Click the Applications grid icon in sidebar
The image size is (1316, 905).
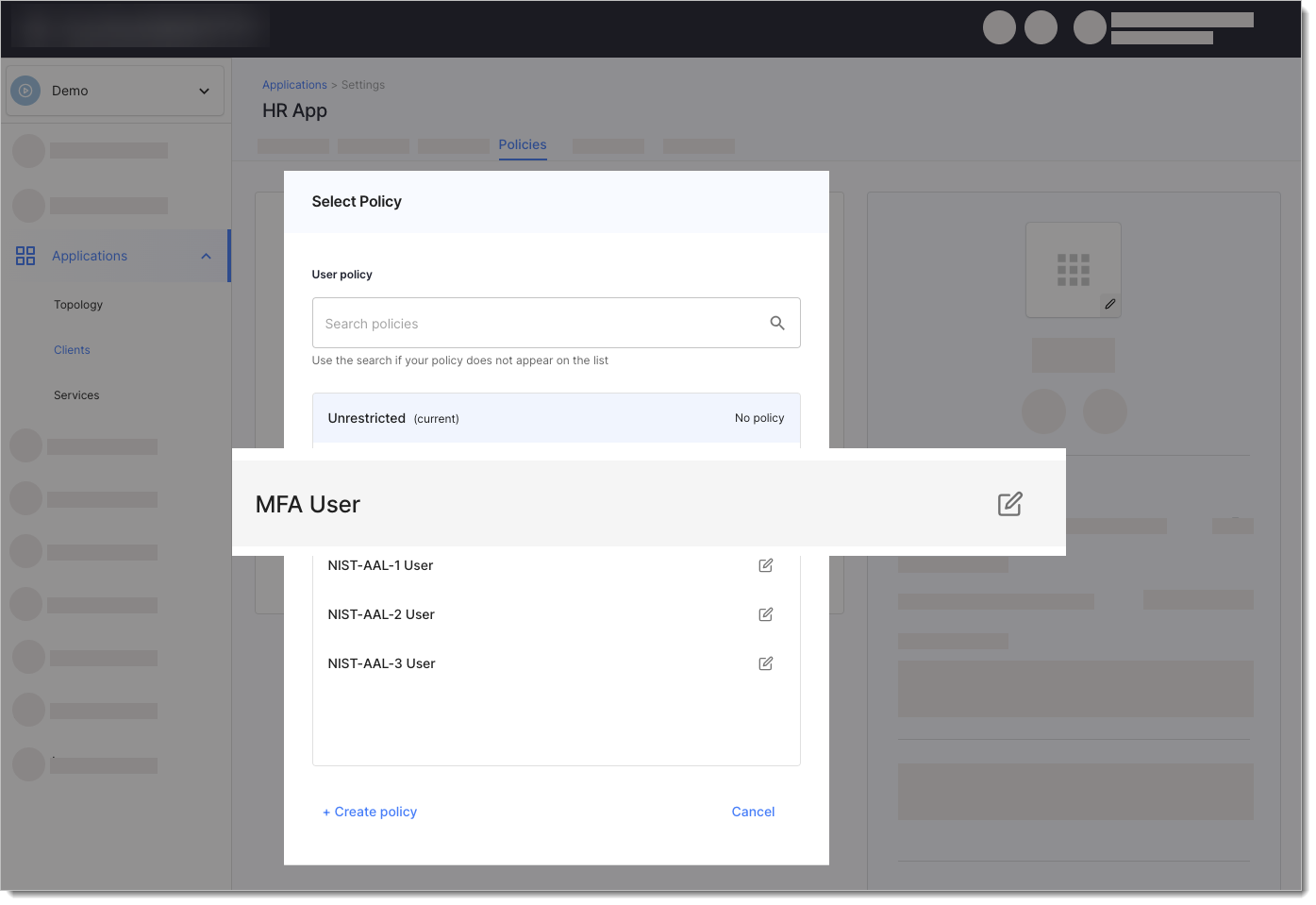pyautogui.click(x=25, y=256)
